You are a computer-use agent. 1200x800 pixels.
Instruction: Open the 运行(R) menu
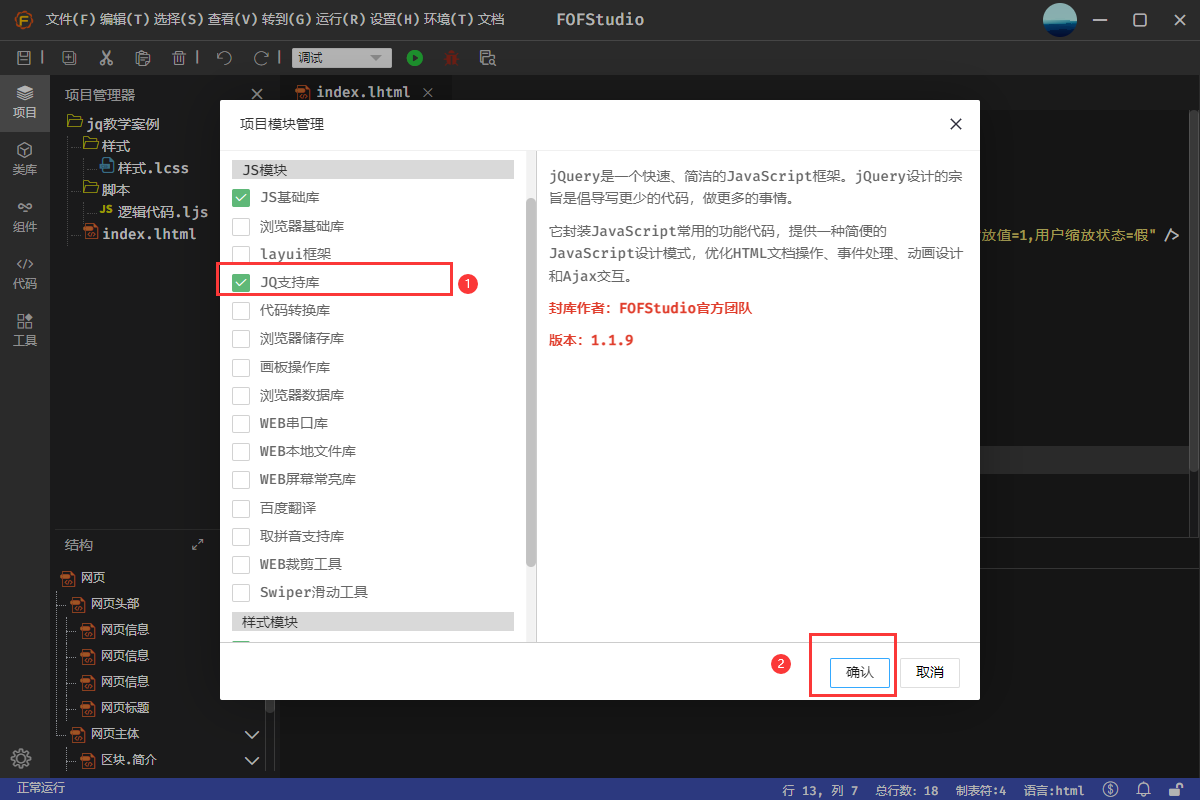340,20
